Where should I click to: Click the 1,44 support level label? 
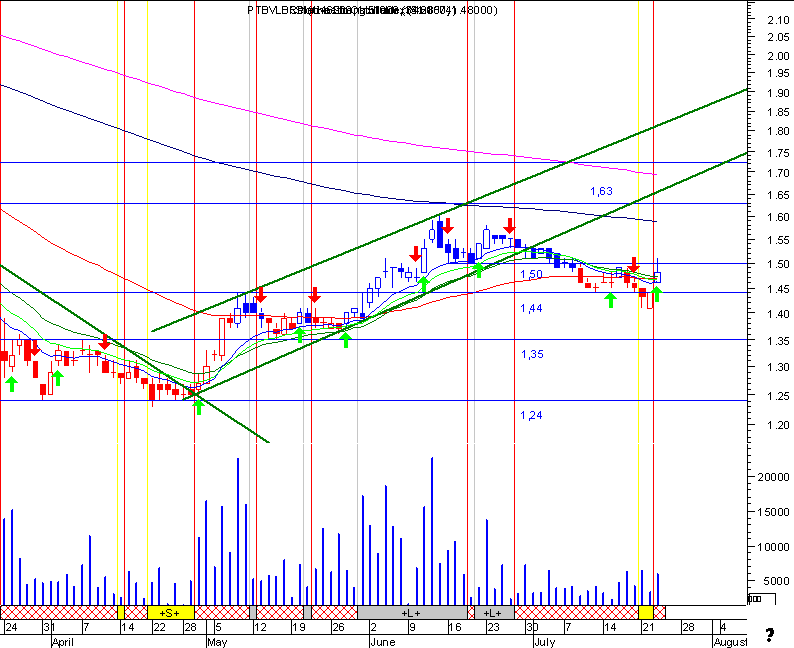[531, 308]
